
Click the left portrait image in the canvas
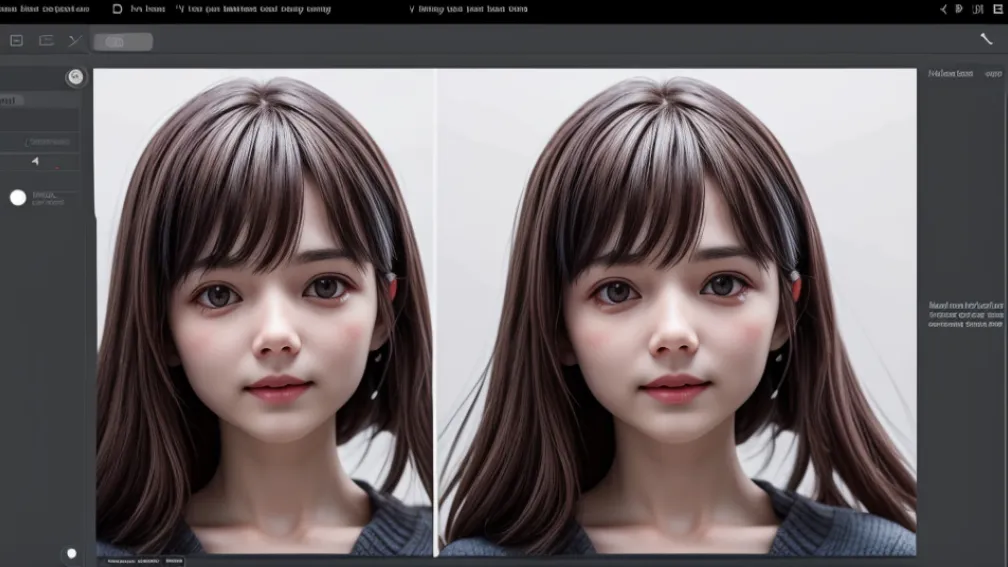(265, 310)
